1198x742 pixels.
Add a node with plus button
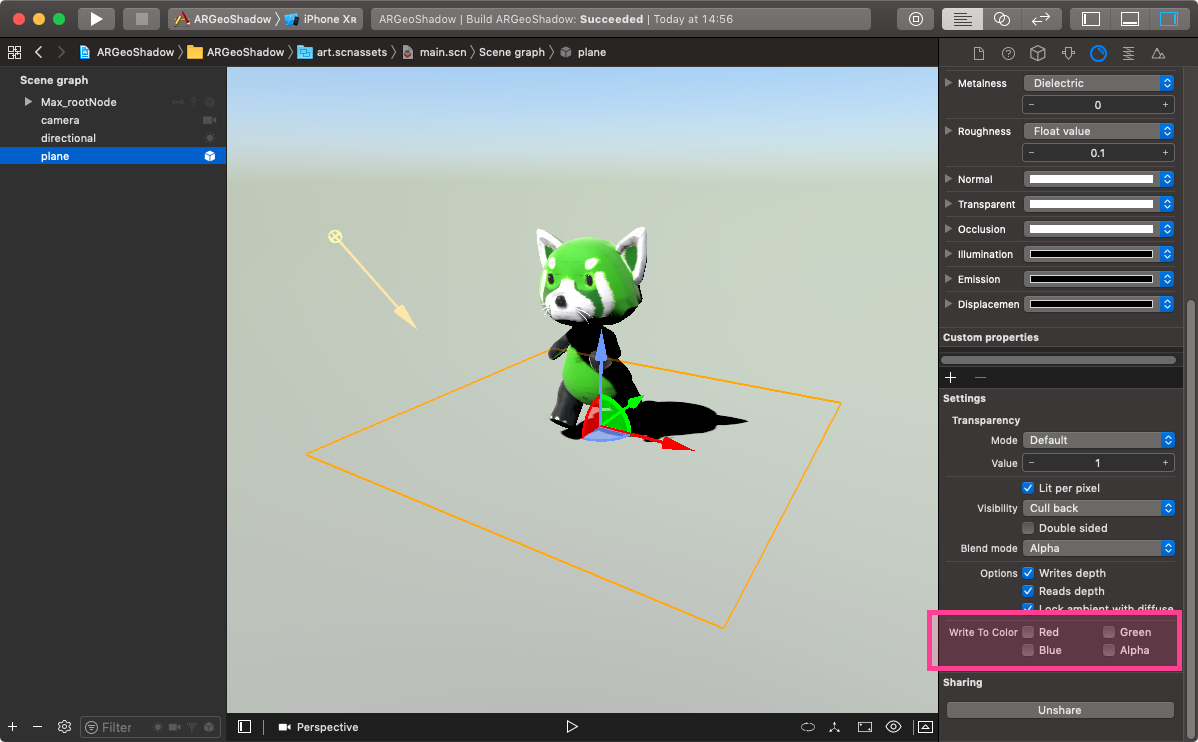point(12,727)
